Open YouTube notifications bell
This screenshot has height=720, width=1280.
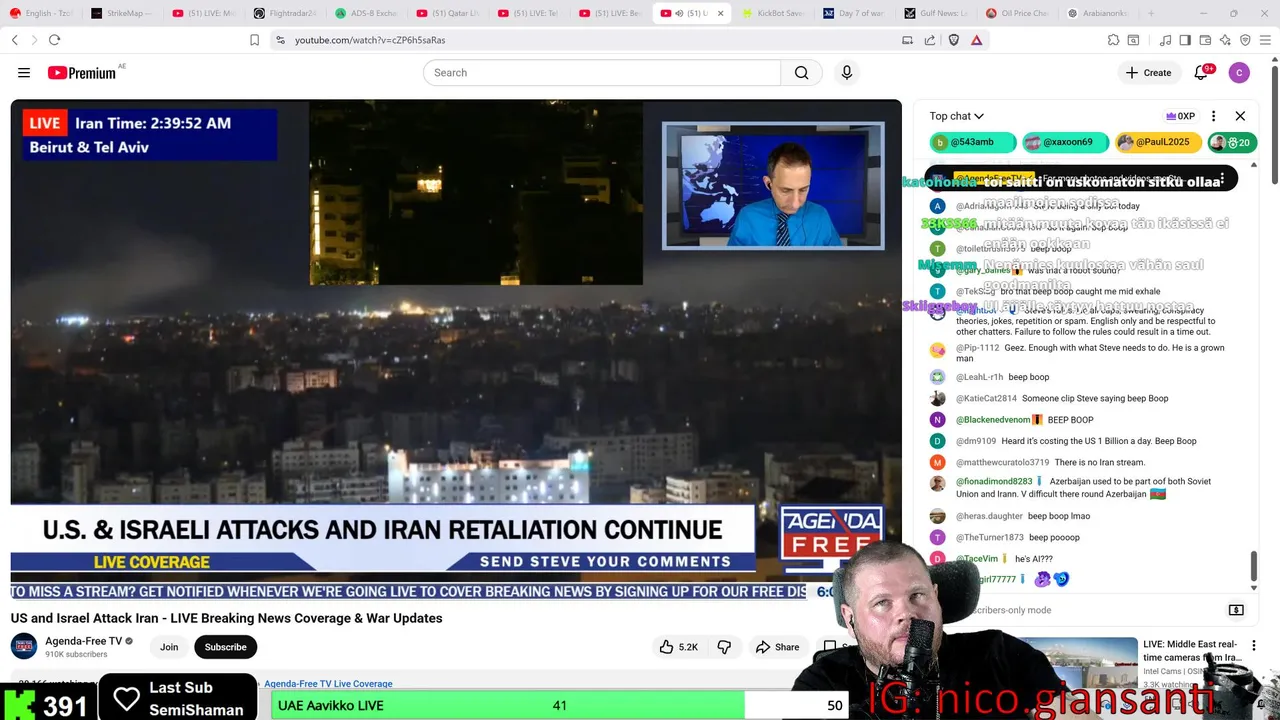tap(1202, 73)
